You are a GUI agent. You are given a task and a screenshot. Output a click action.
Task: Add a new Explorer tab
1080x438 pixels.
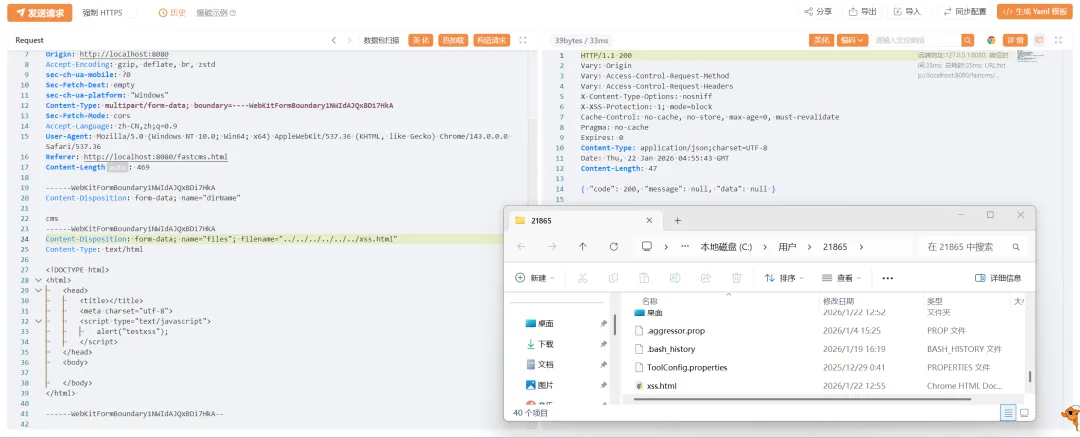click(x=677, y=220)
